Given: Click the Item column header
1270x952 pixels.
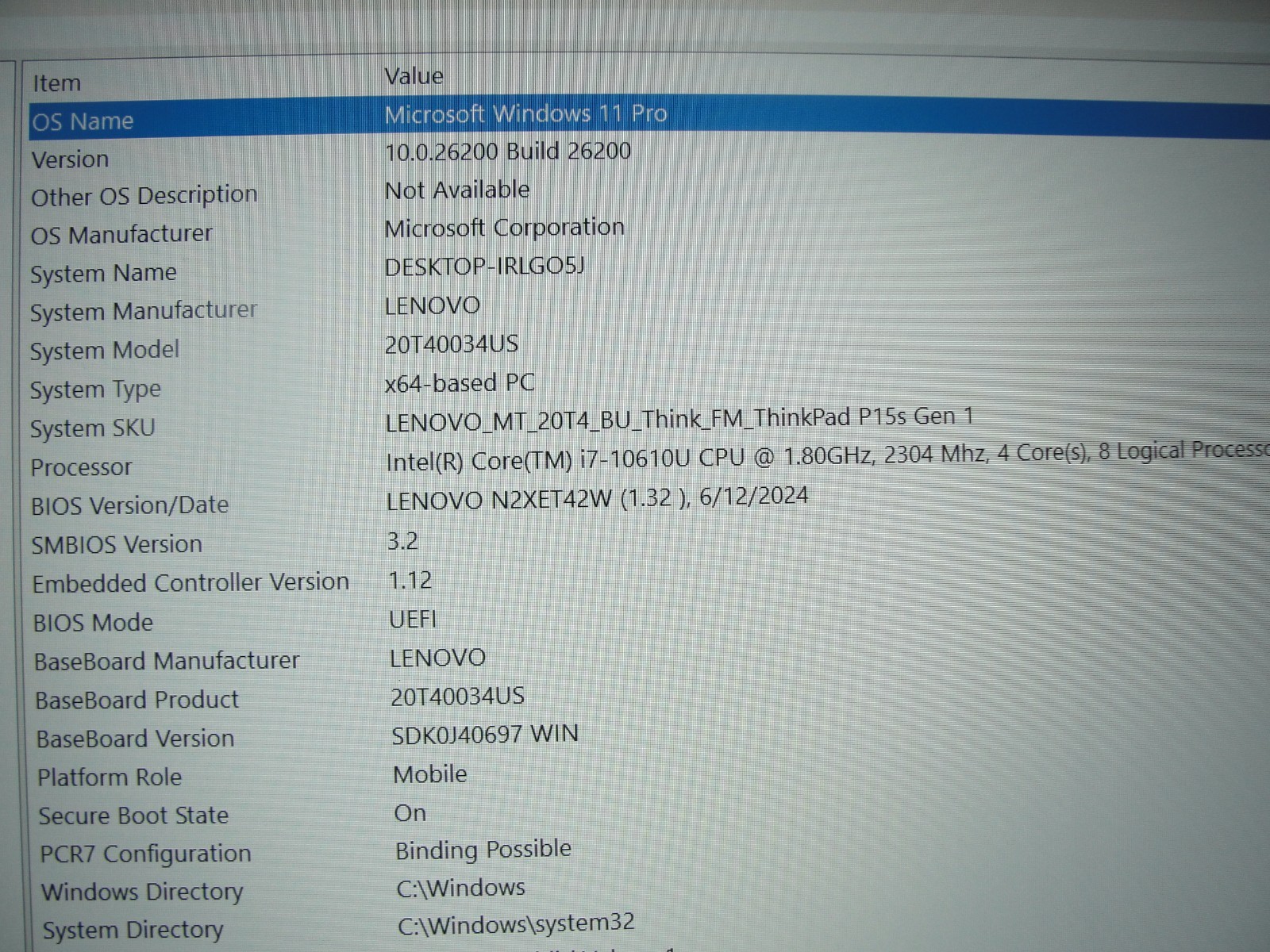Looking at the screenshot, I should (56, 83).
